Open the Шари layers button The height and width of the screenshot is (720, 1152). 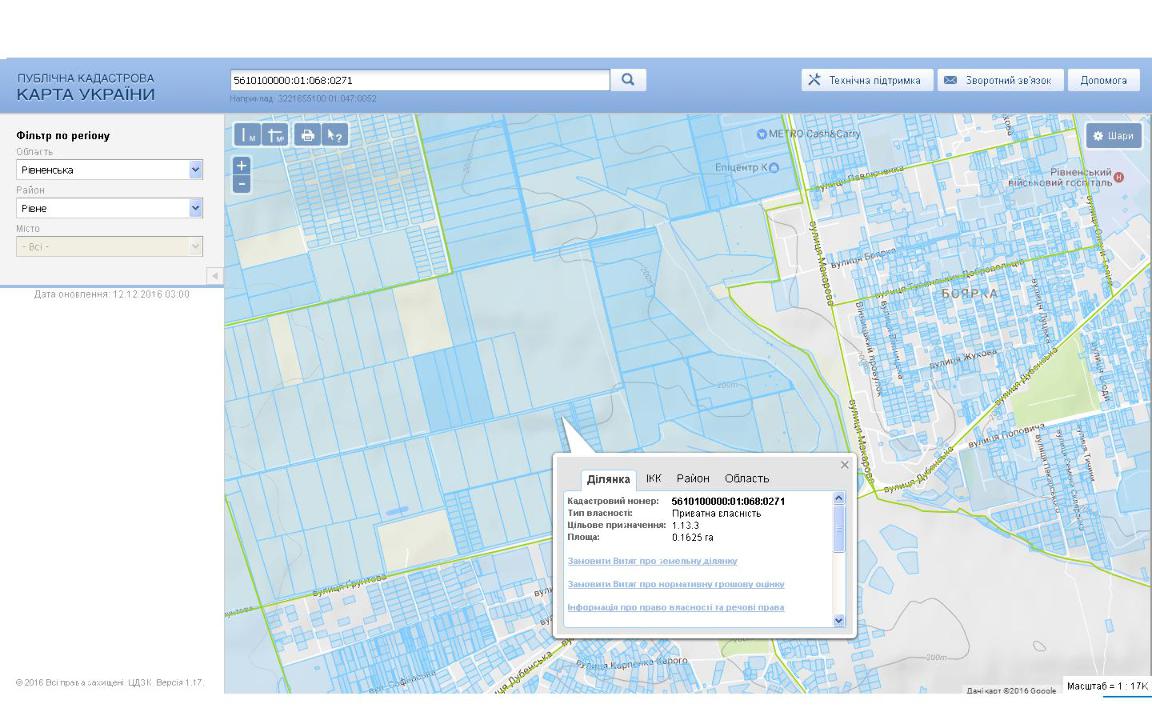(1114, 135)
